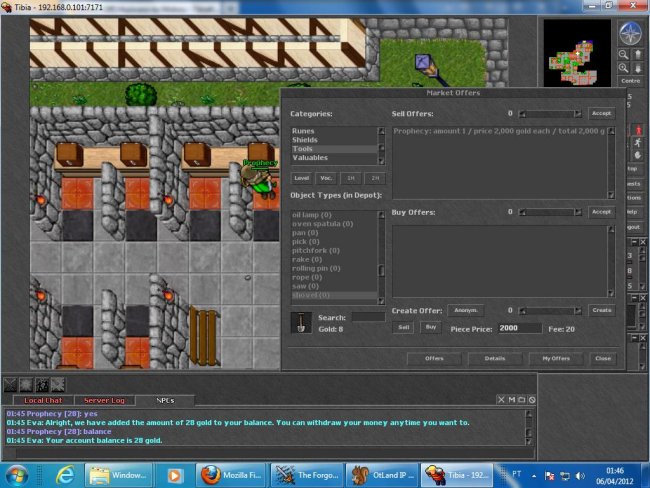The image size is (650, 488).
Task: Choose the Sell offer type
Action: coord(404,328)
